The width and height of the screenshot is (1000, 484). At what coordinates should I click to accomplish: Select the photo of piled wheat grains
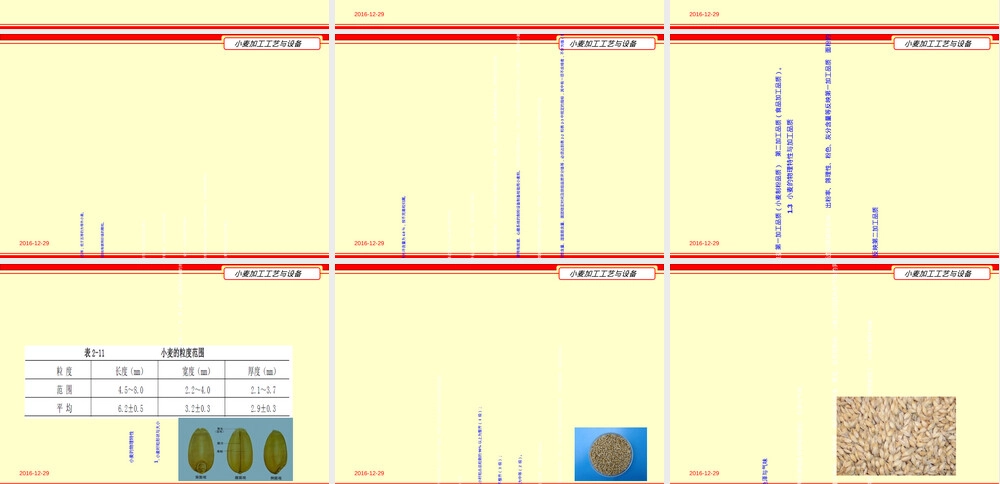tap(895, 436)
